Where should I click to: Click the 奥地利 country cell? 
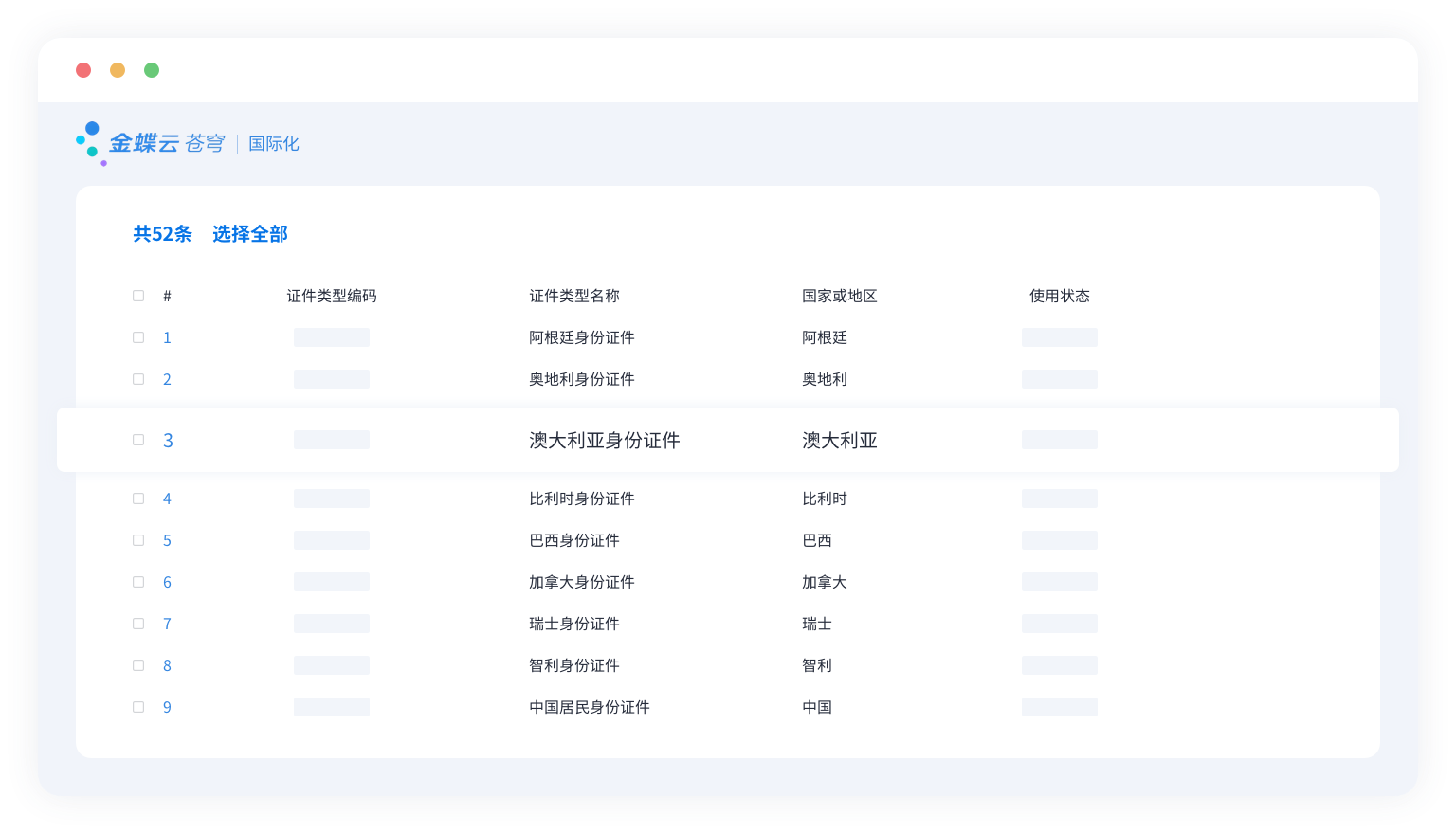tap(825, 379)
